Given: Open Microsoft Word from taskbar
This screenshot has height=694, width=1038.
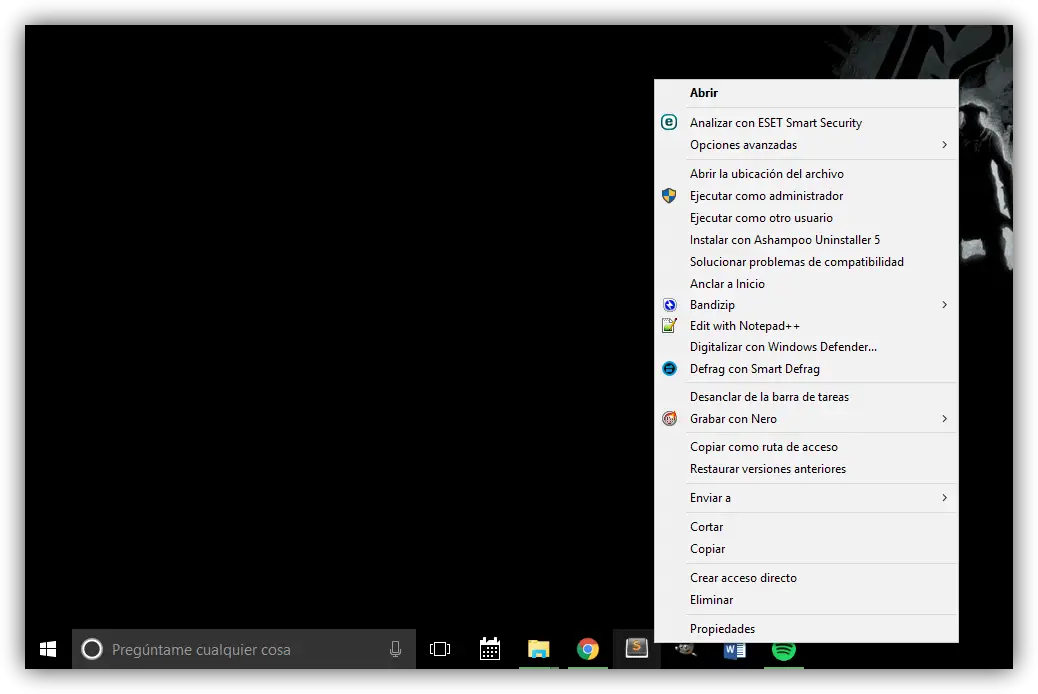Looking at the screenshot, I should point(734,650).
